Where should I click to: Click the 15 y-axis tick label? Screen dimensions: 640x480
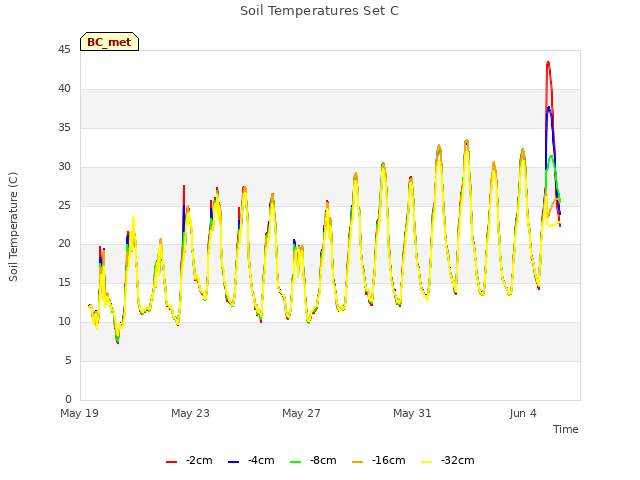click(x=64, y=282)
